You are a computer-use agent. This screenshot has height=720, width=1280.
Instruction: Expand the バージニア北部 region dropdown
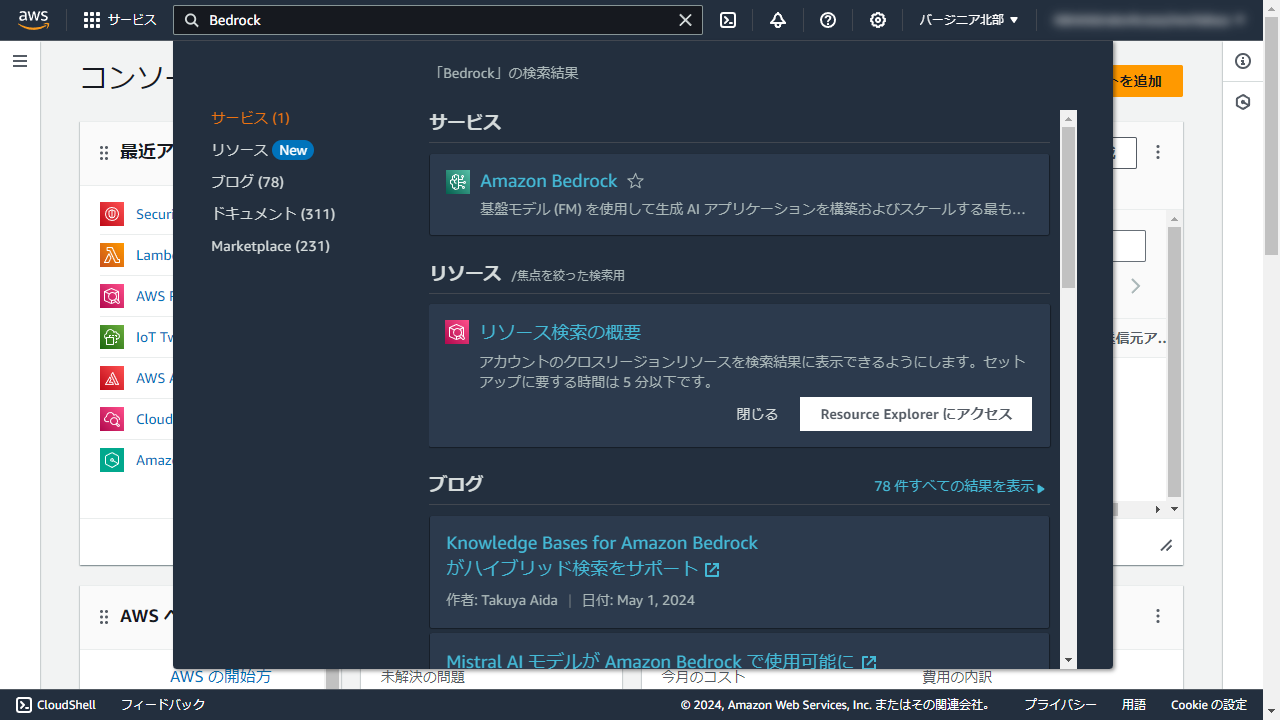coord(969,20)
